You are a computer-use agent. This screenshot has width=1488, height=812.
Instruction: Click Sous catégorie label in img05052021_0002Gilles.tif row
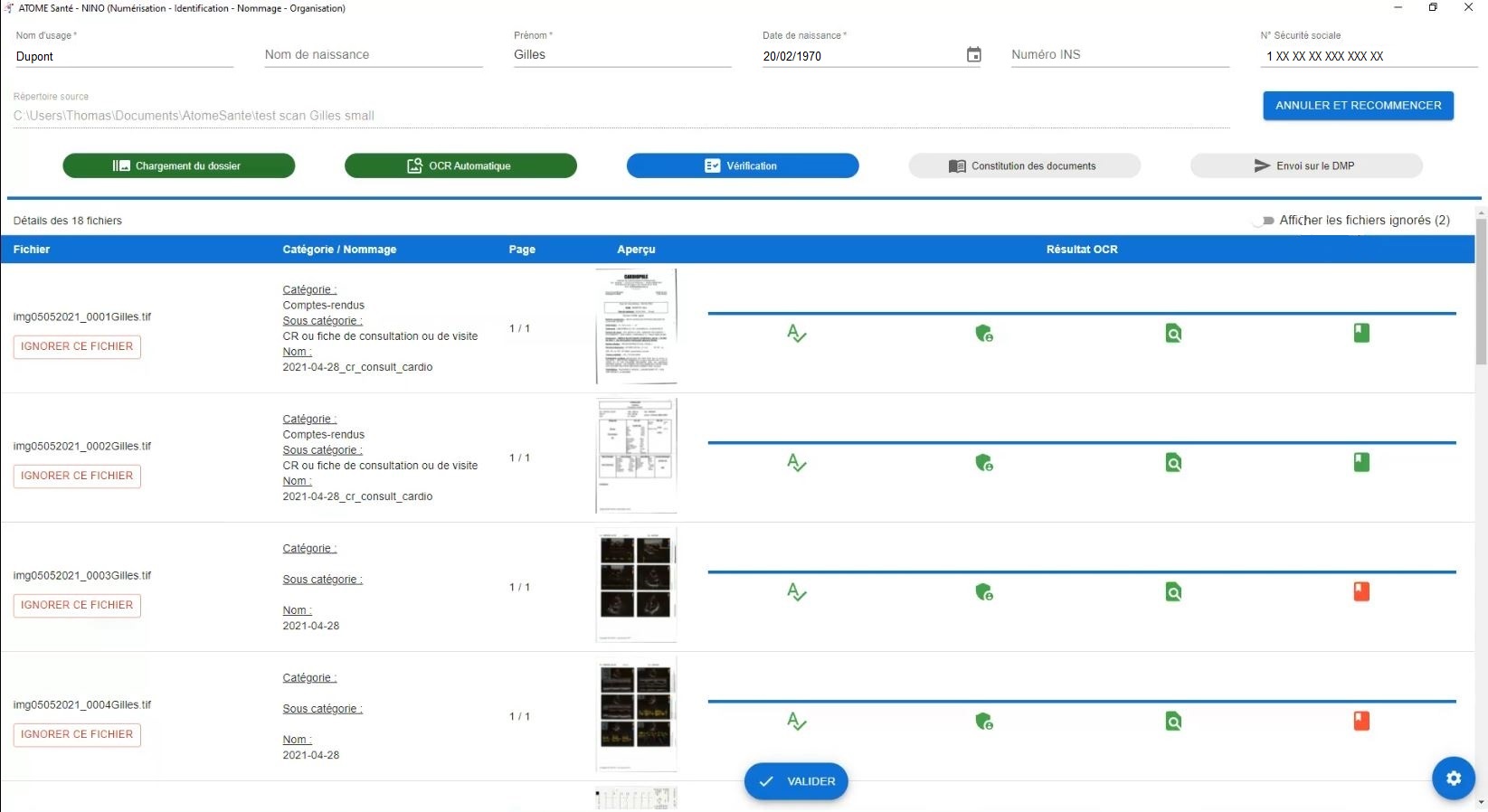pyautogui.click(x=322, y=450)
